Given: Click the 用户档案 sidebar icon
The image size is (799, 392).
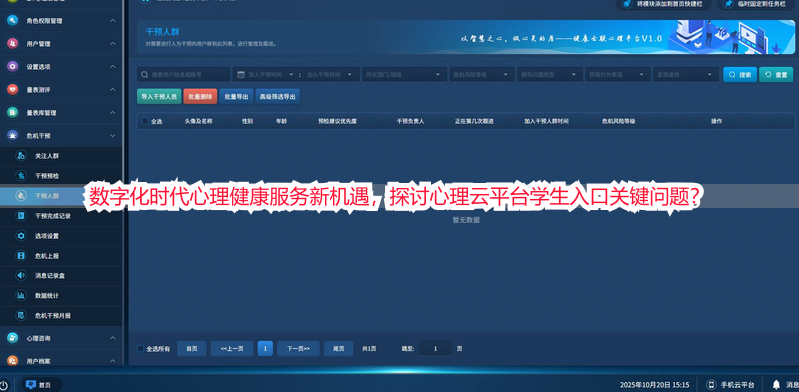Looking at the screenshot, I should tap(13, 361).
